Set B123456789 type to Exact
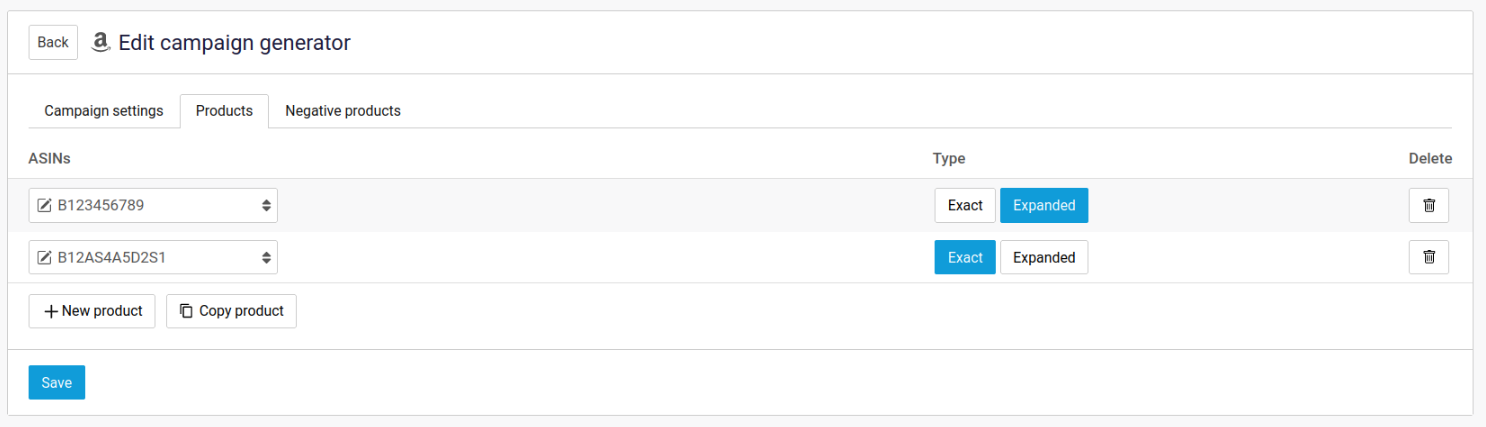The image size is (1486, 427). 965,206
